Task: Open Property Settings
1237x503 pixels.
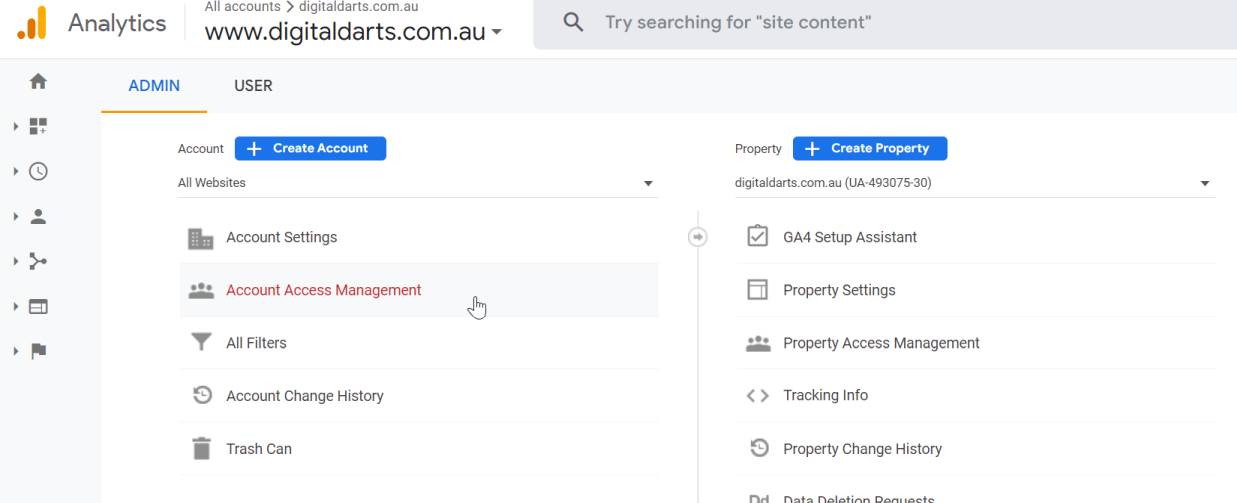Action: tap(975, 290)
